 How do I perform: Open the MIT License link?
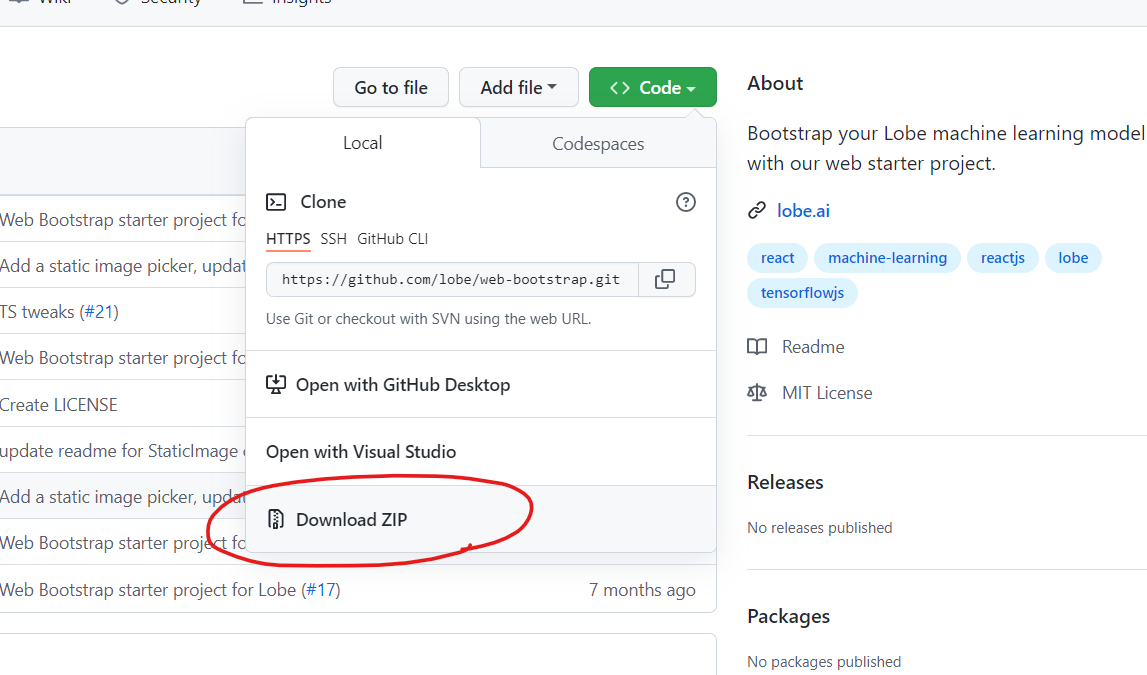click(827, 393)
